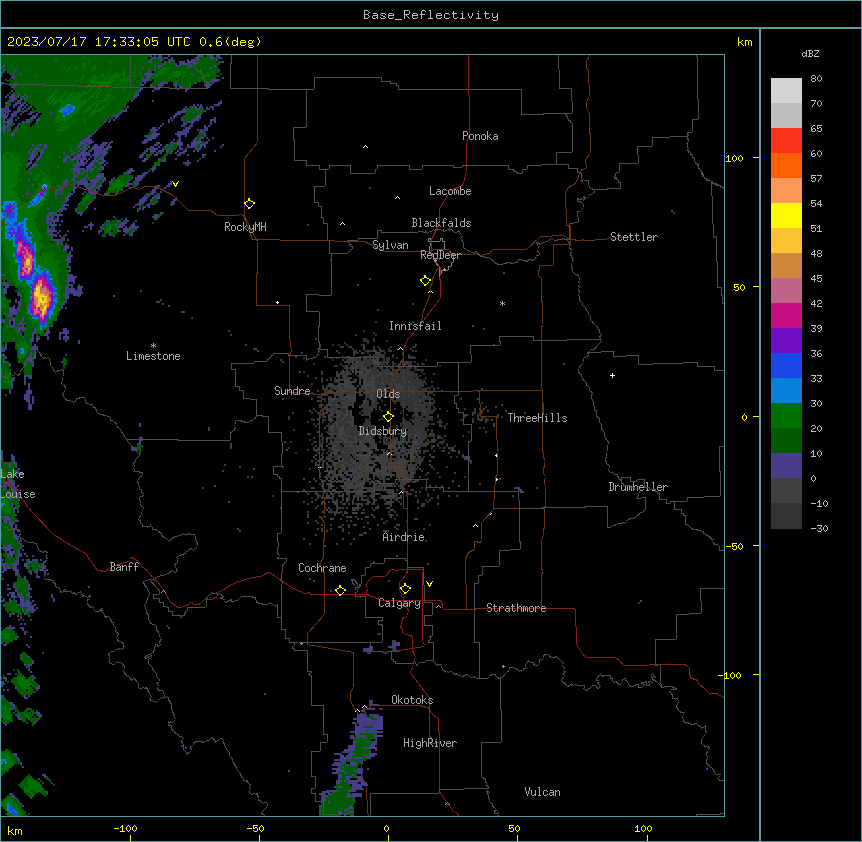
Task: Select the Airdrie label
Action: pos(404,537)
